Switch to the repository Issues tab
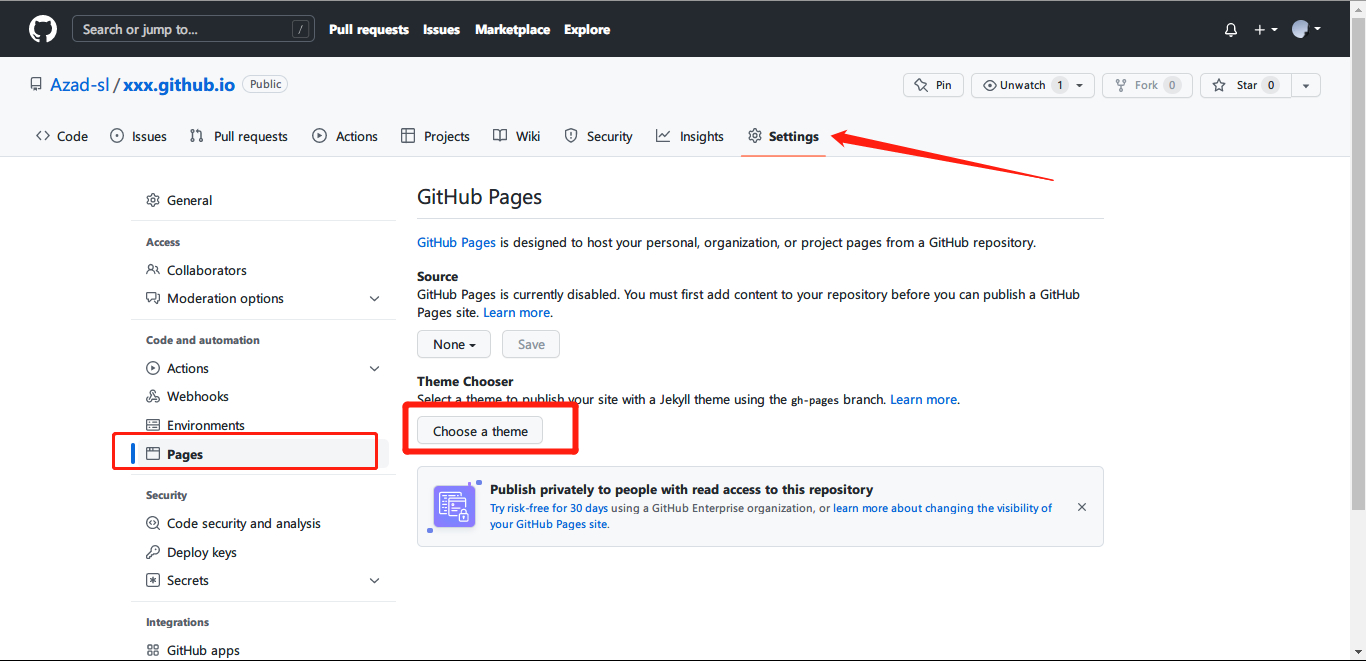Viewport: 1366px width, 661px height. point(138,136)
